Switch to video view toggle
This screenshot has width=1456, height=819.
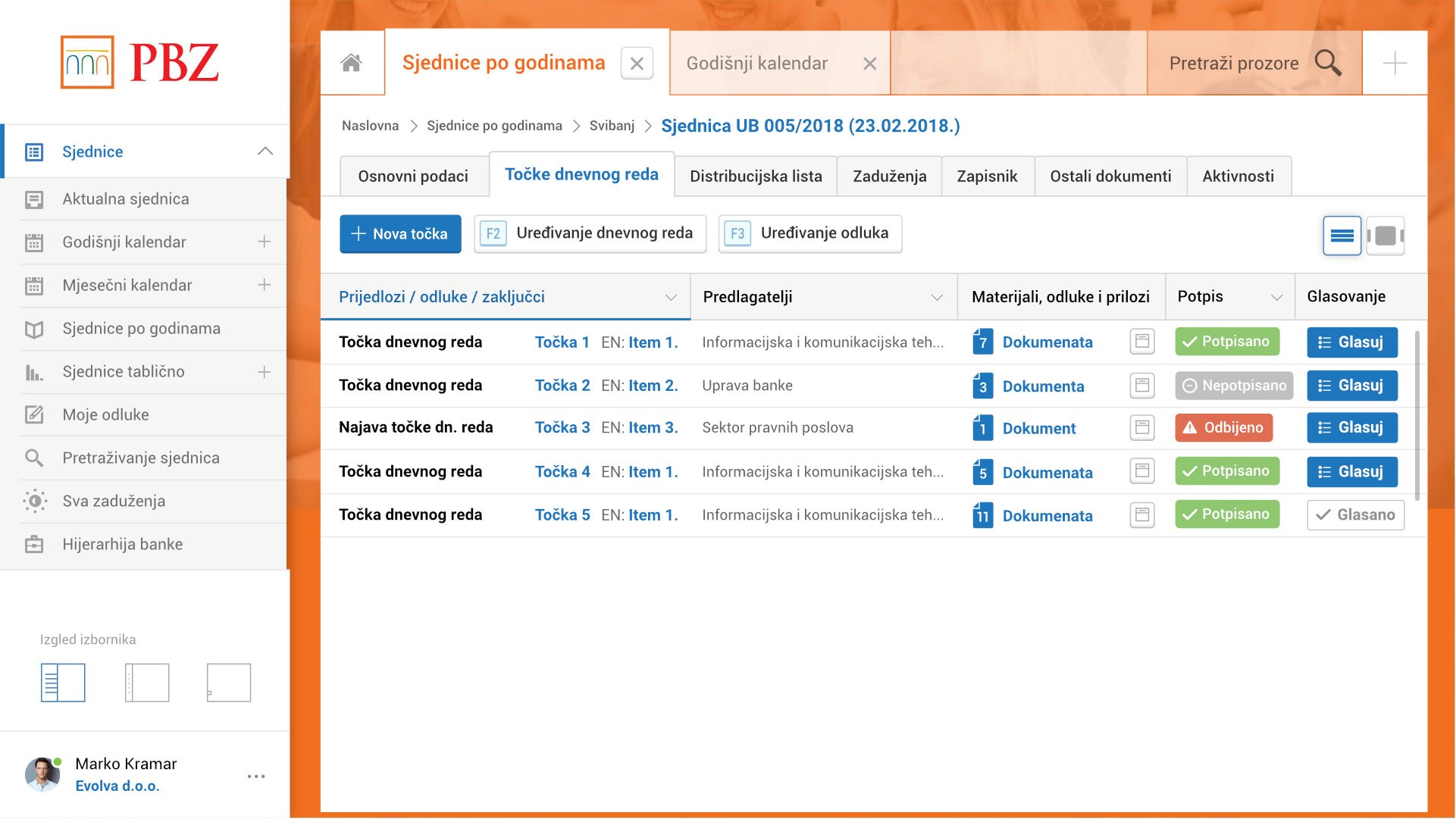1385,236
